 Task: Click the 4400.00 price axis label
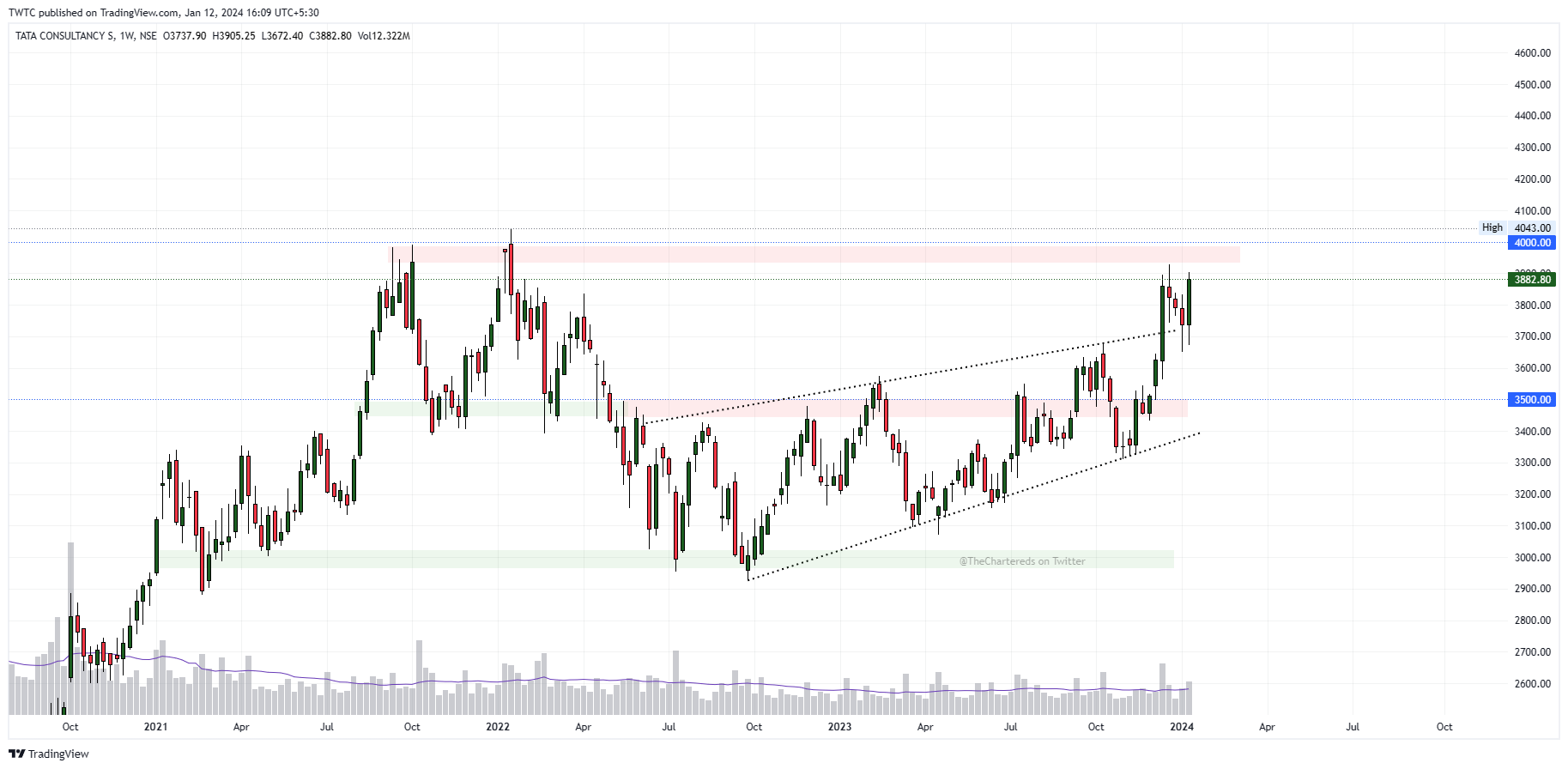tap(1532, 116)
